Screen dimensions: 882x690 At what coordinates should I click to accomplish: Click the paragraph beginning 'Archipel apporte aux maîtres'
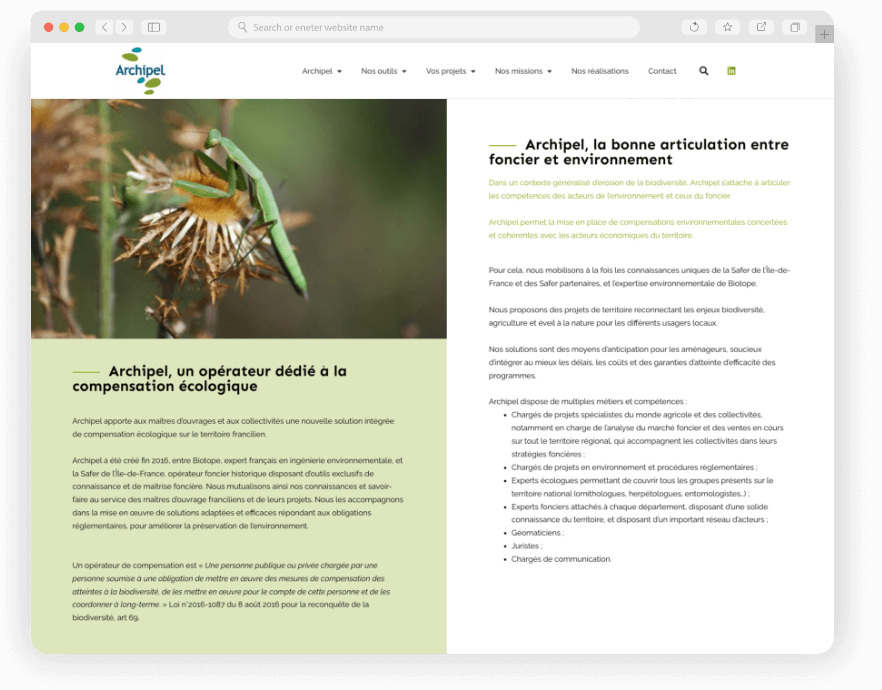click(233, 427)
